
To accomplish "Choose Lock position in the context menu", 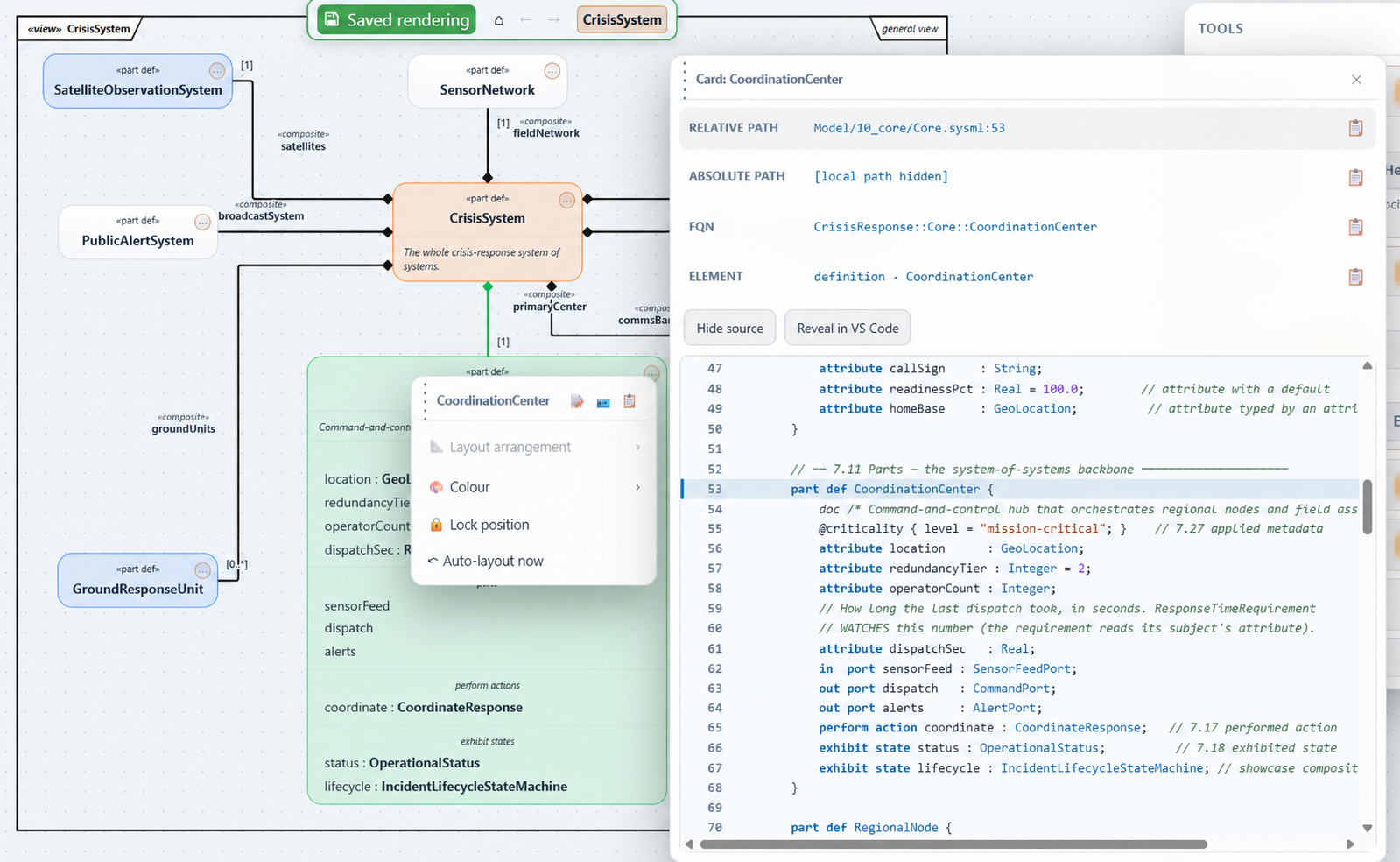I will (534, 525).
